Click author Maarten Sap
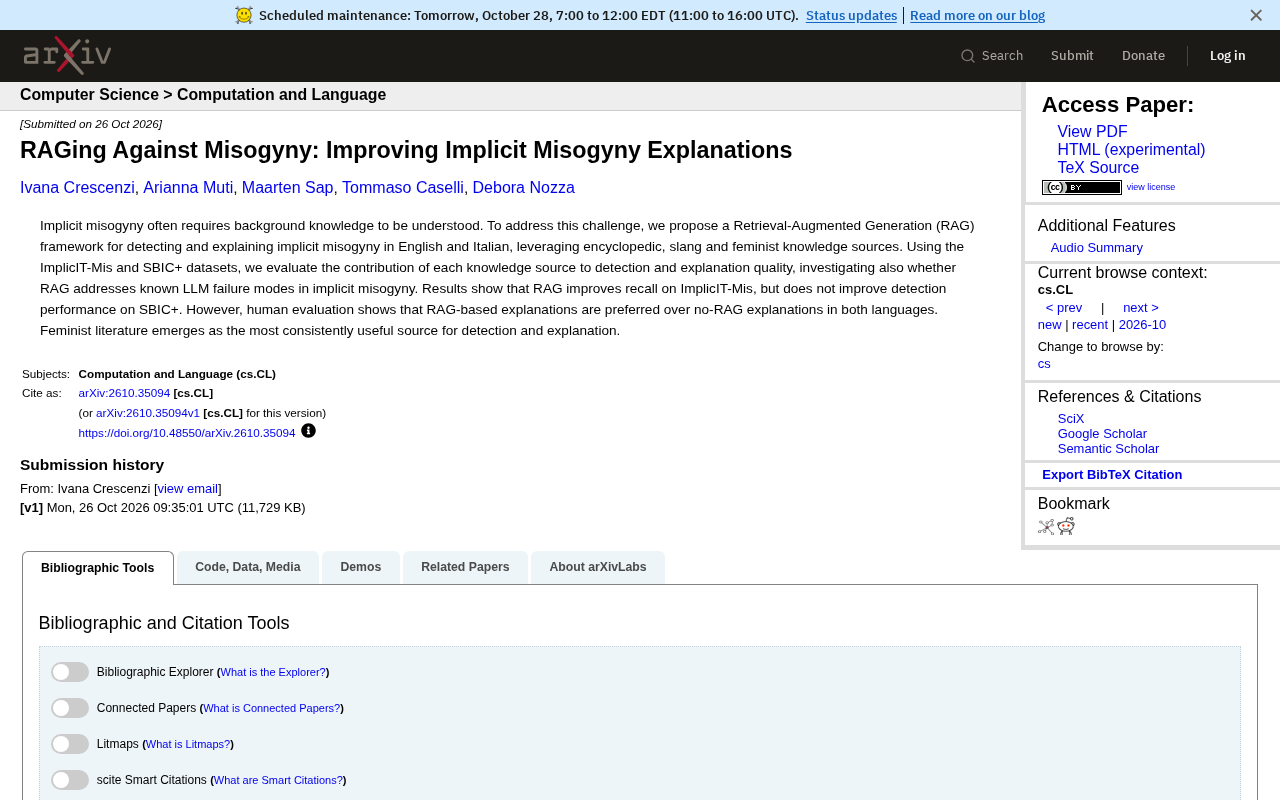Screen dimensions: 1280x800 click(x=288, y=188)
